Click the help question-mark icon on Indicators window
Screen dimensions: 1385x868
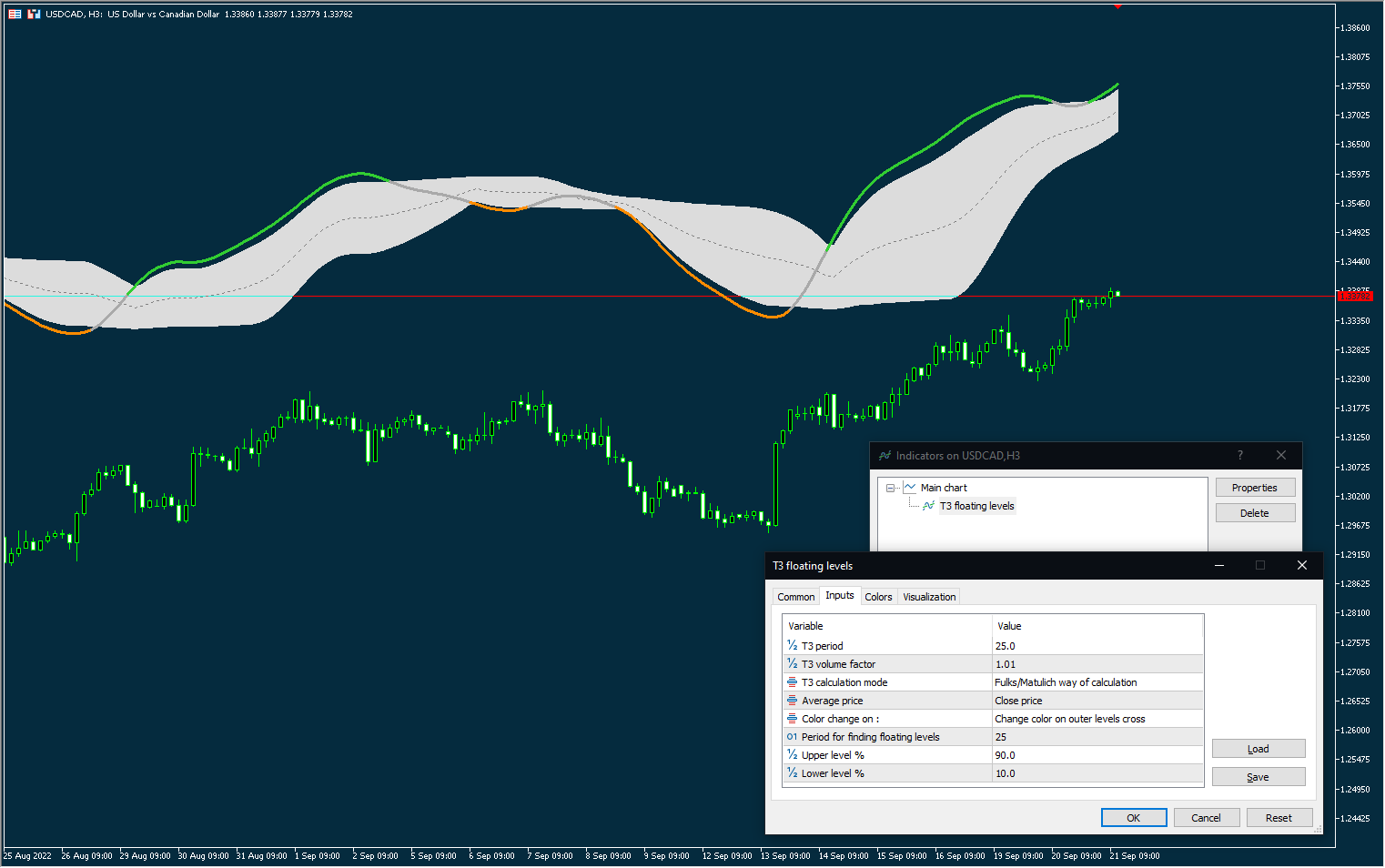tap(1239, 455)
